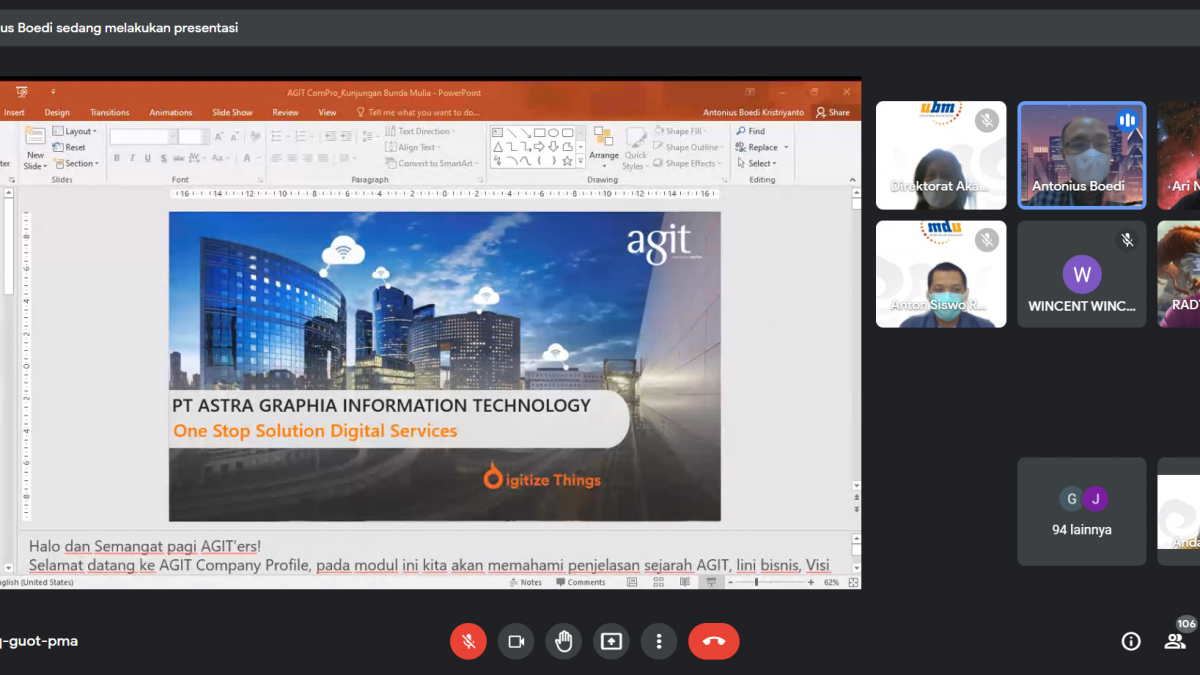Screen dimensions: 1200x675
Task: Open the meeting details info icon
Action: (x=1131, y=642)
